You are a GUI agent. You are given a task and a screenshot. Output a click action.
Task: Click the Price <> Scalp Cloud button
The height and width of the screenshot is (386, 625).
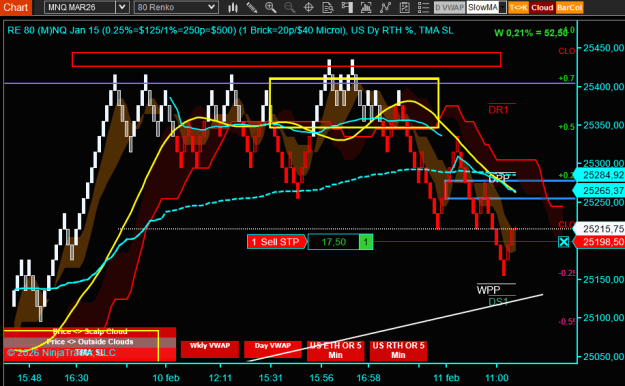pos(90,332)
